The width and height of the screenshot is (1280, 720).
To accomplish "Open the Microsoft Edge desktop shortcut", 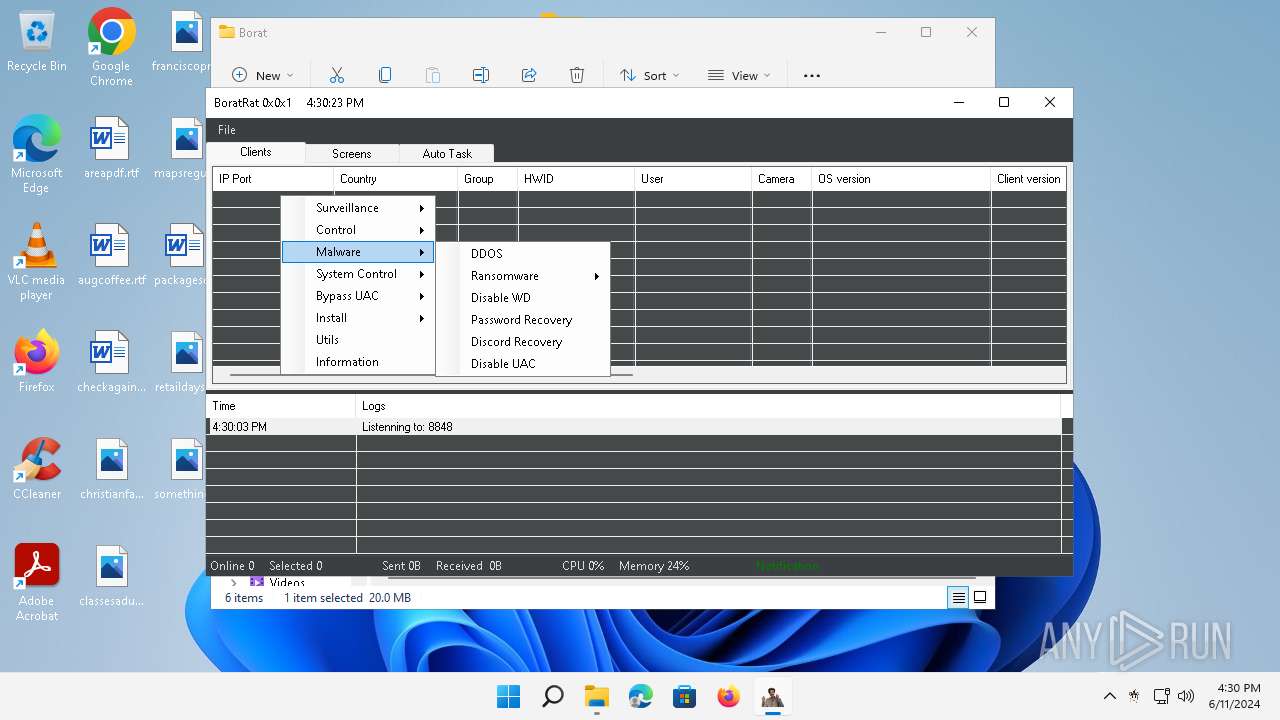I will (x=37, y=152).
